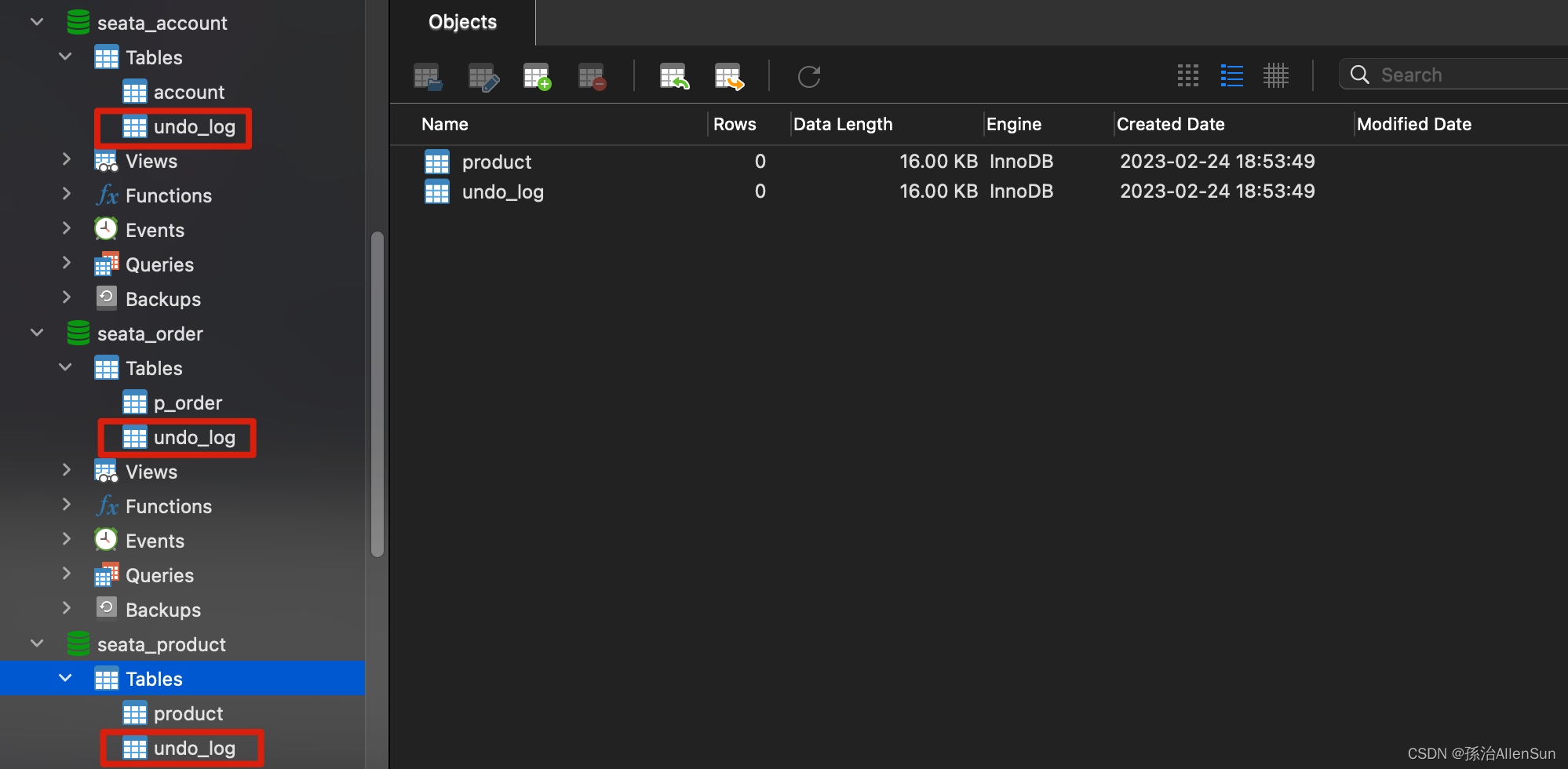Sort by the Created Date column header
1568x769 pixels.
(1170, 124)
